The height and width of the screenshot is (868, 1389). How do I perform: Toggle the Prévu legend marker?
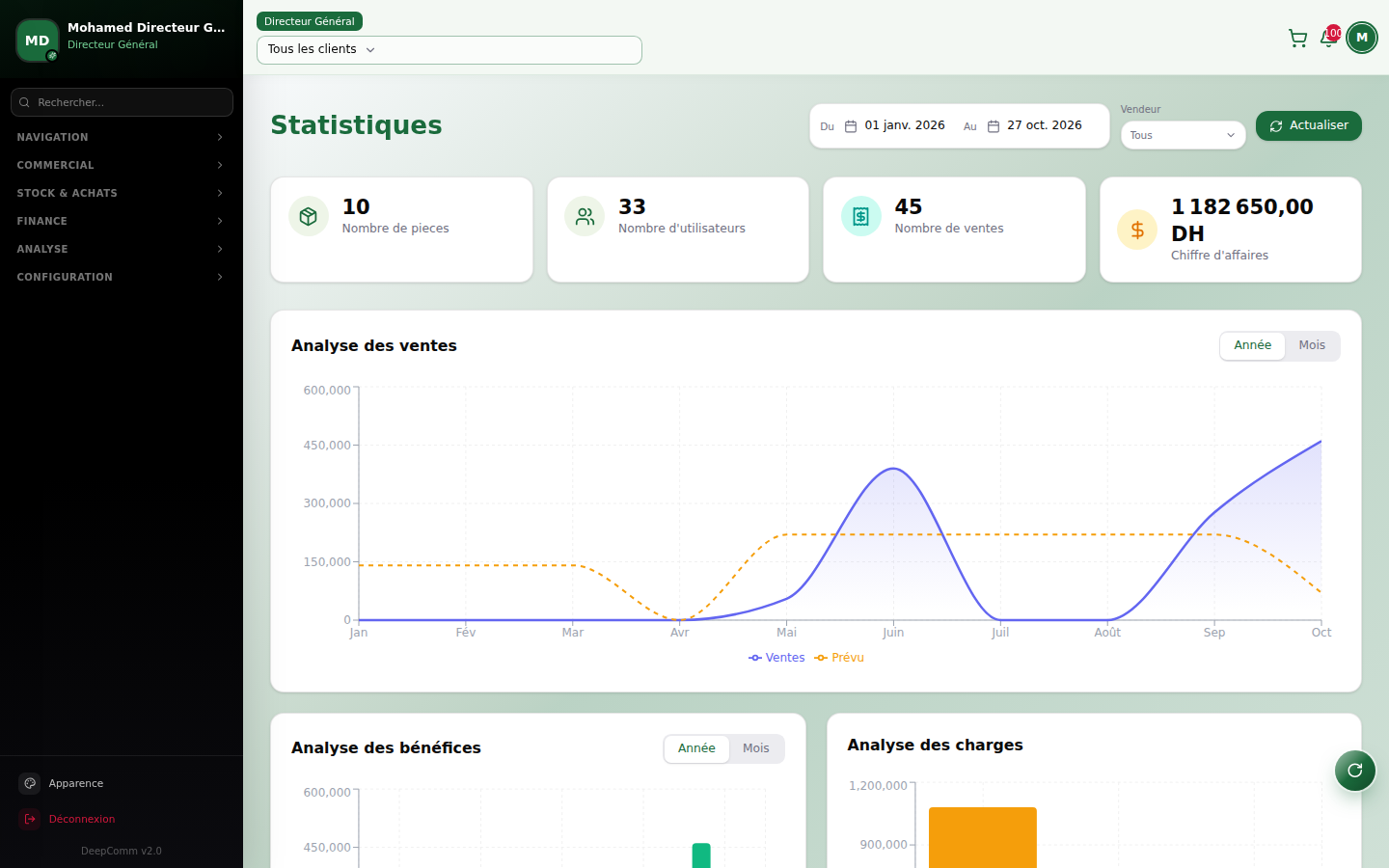[821, 658]
